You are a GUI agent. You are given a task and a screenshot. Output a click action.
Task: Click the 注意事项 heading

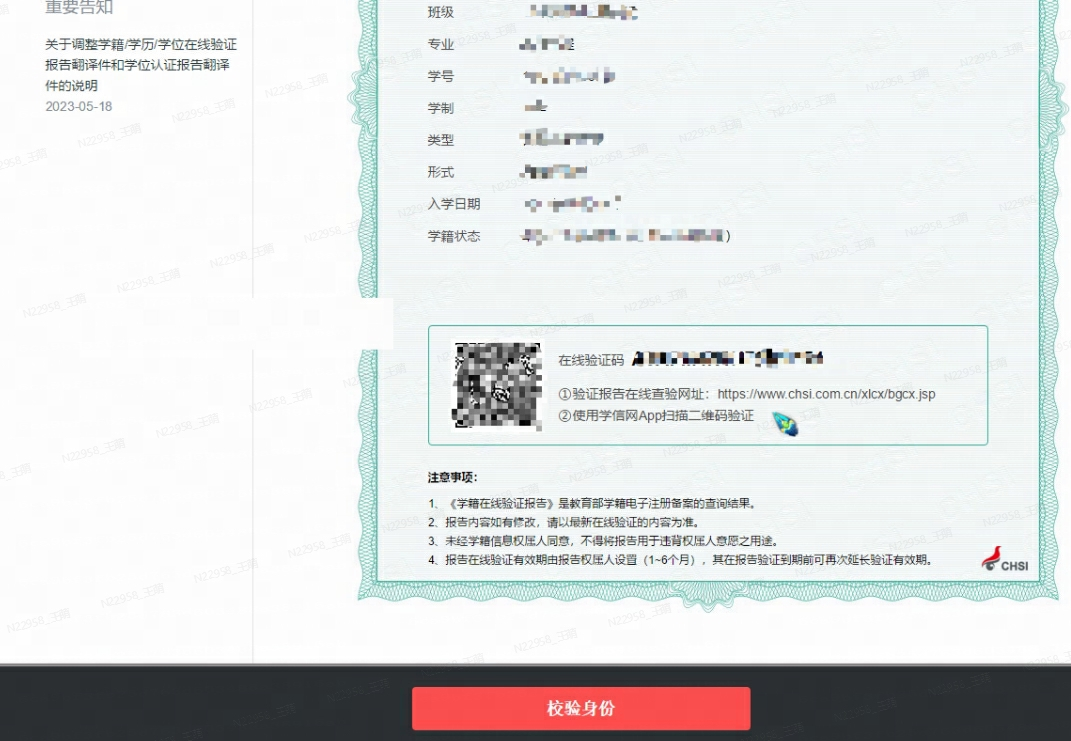tap(453, 477)
